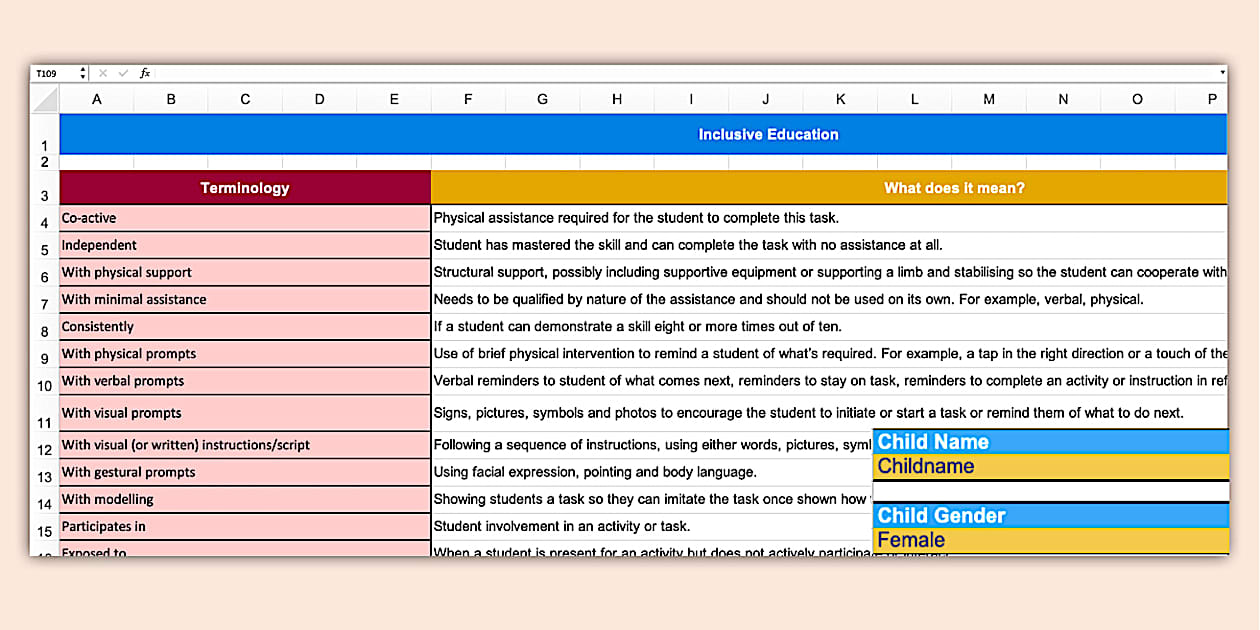Expand the Childname field under Child Name
1260x630 pixels.
tap(1050, 466)
